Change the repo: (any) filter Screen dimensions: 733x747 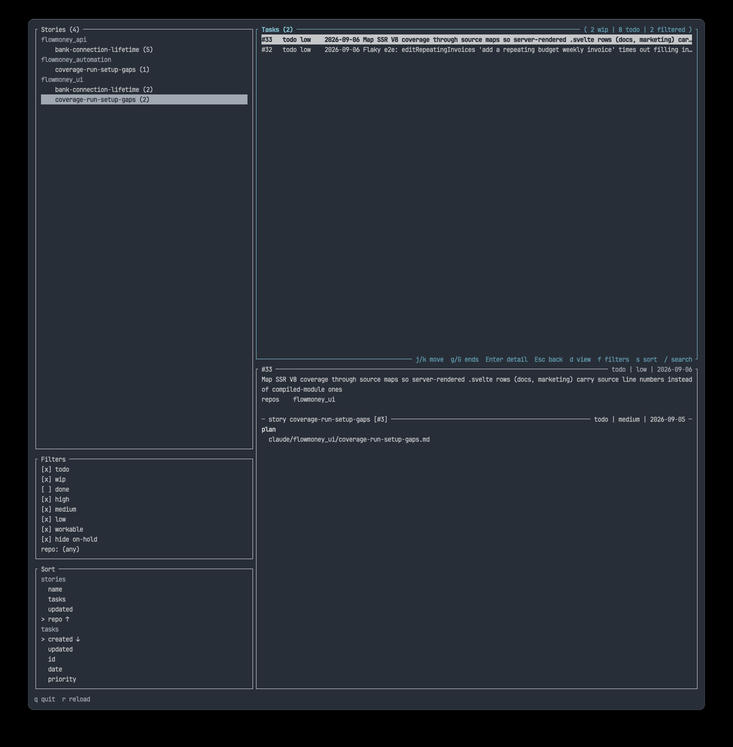pos(60,549)
